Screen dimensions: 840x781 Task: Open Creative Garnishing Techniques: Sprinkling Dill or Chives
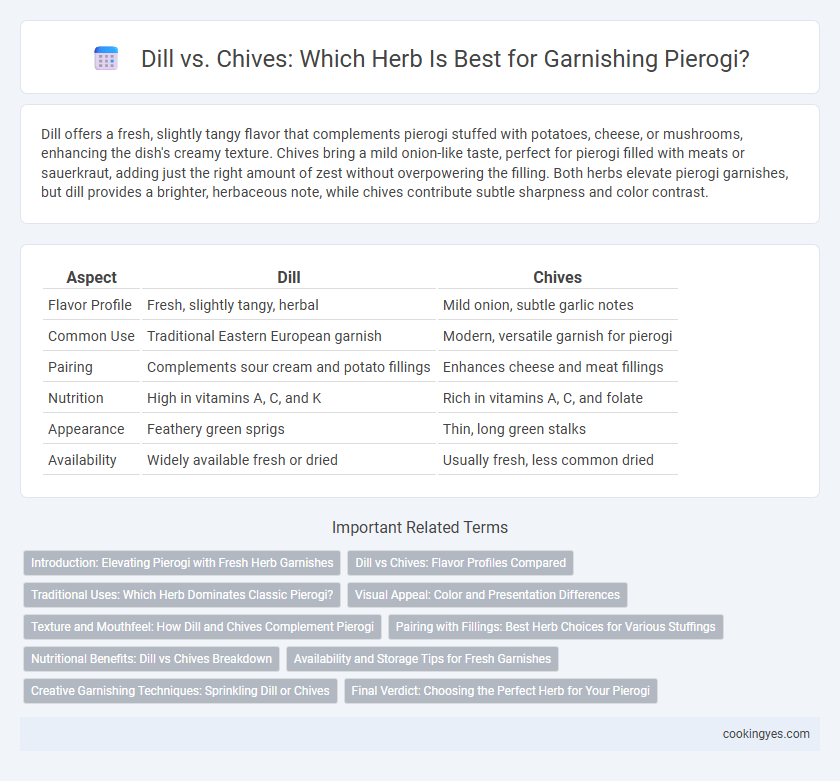click(x=180, y=691)
